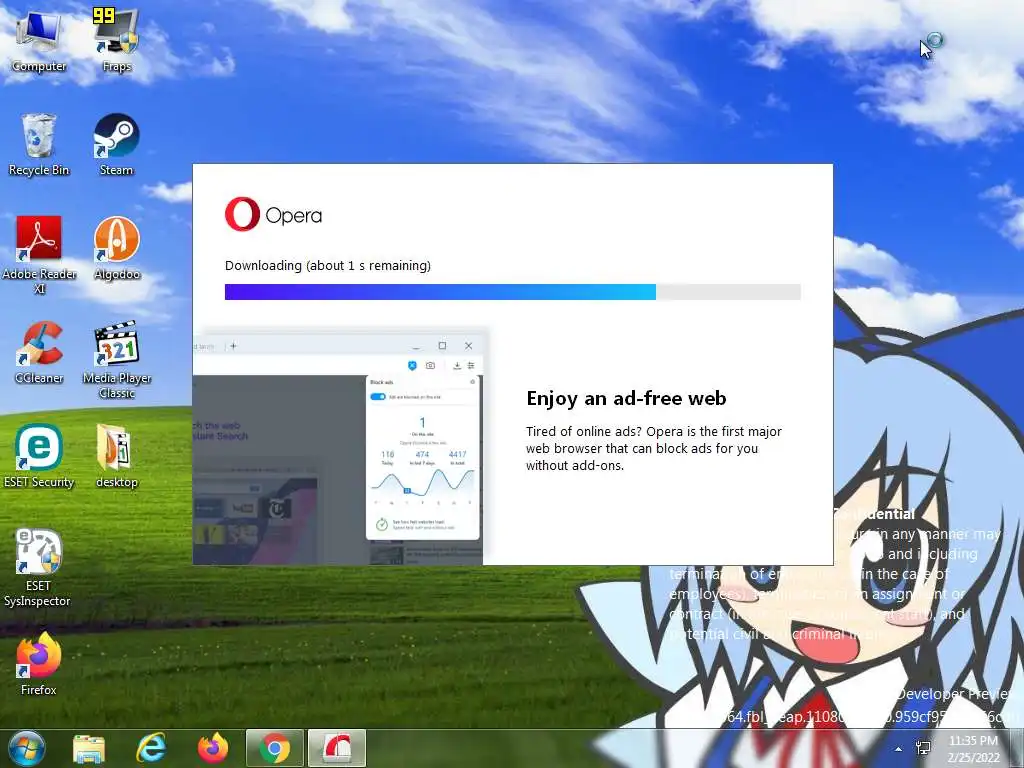Open the Windows Start menu orb
Image resolution: width=1024 pixels, height=768 pixels.
pos(26,748)
